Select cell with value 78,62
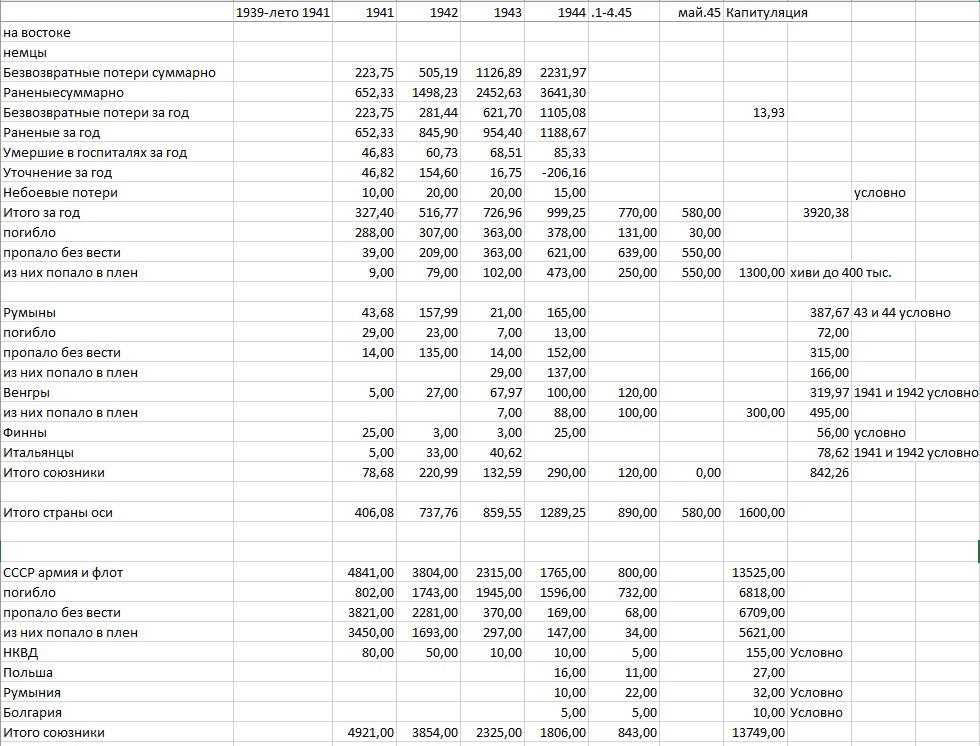Viewport: 980px width, 746px height. pos(819,452)
